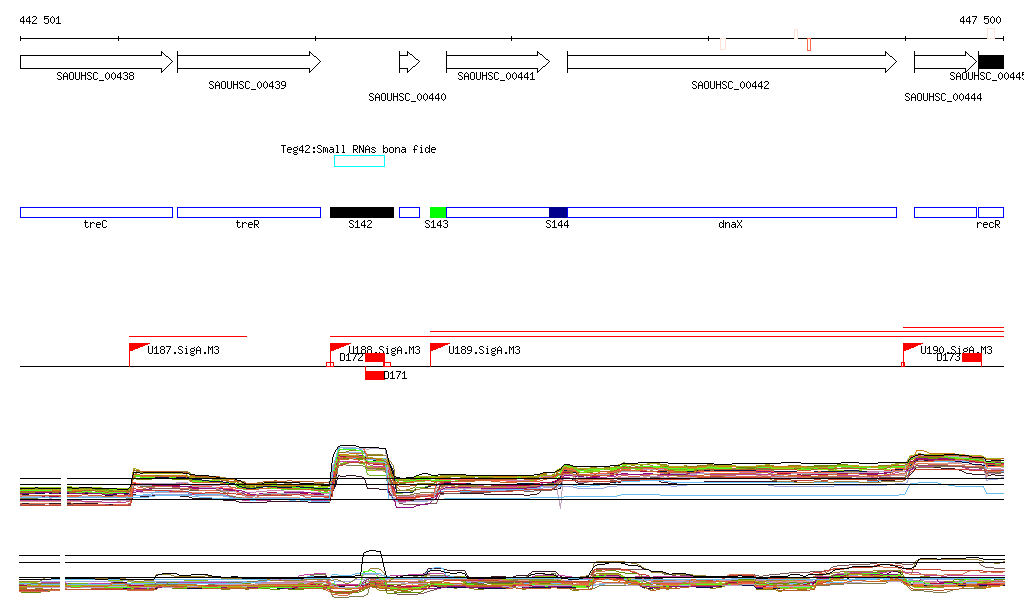This screenshot has height=611, width=1024.
Task: Select the black S142 segment
Action: (361, 212)
